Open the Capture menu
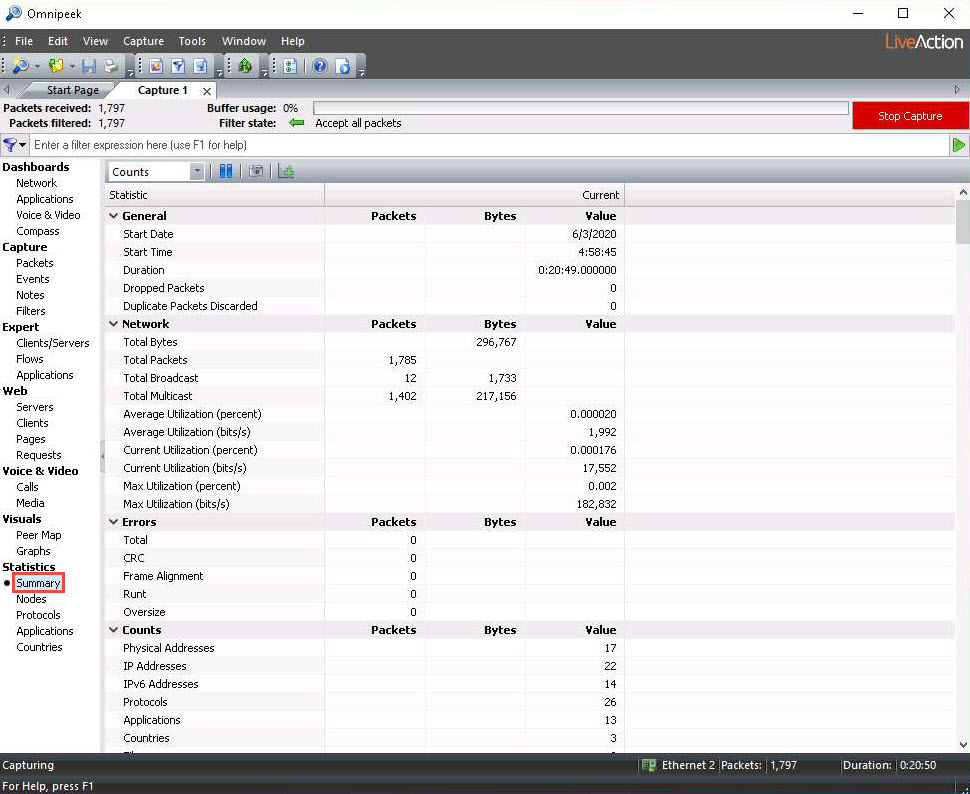Viewport: 970px width, 794px height. coord(143,41)
